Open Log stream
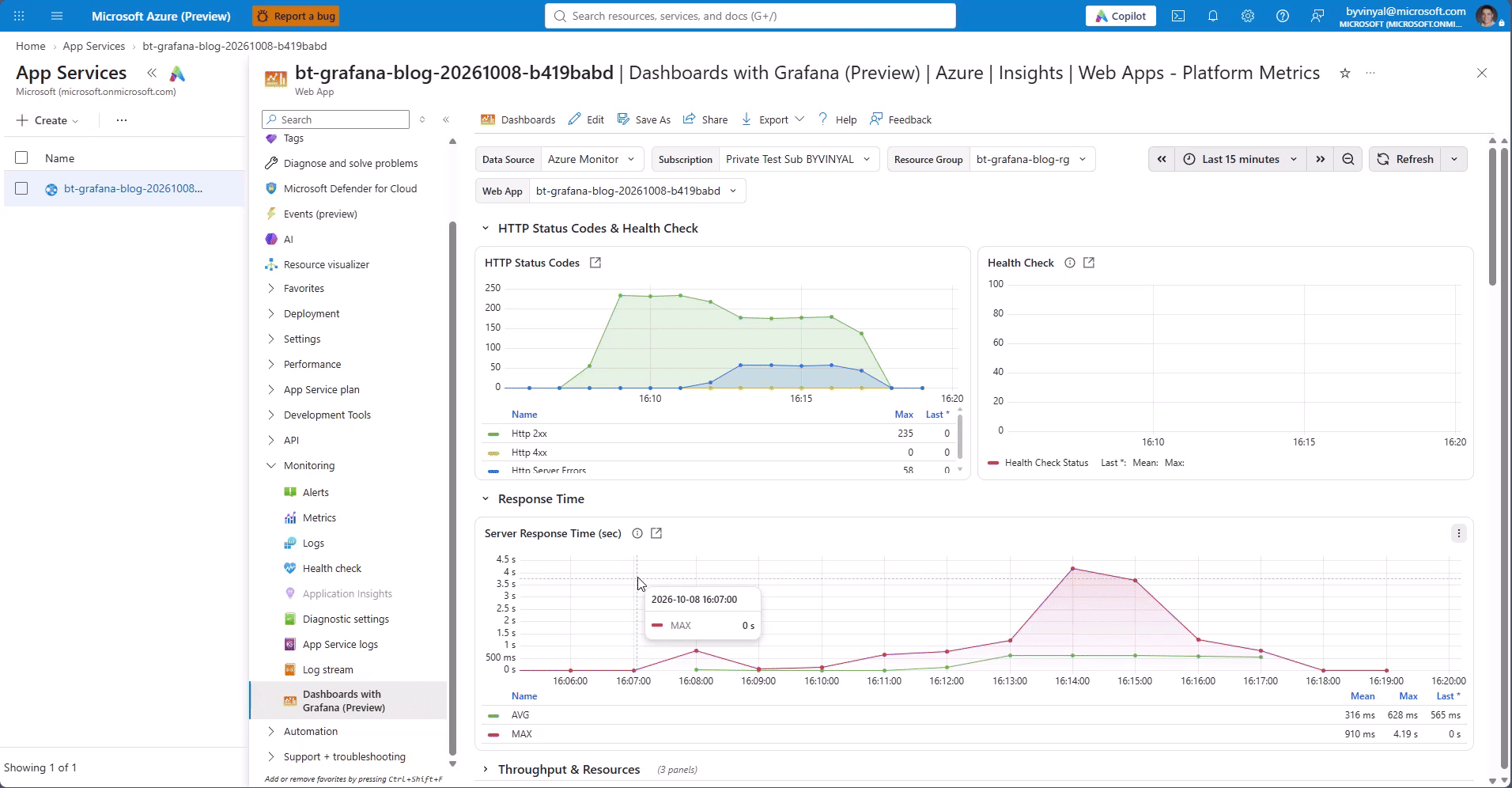The width and height of the screenshot is (1512, 788). point(327,669)
